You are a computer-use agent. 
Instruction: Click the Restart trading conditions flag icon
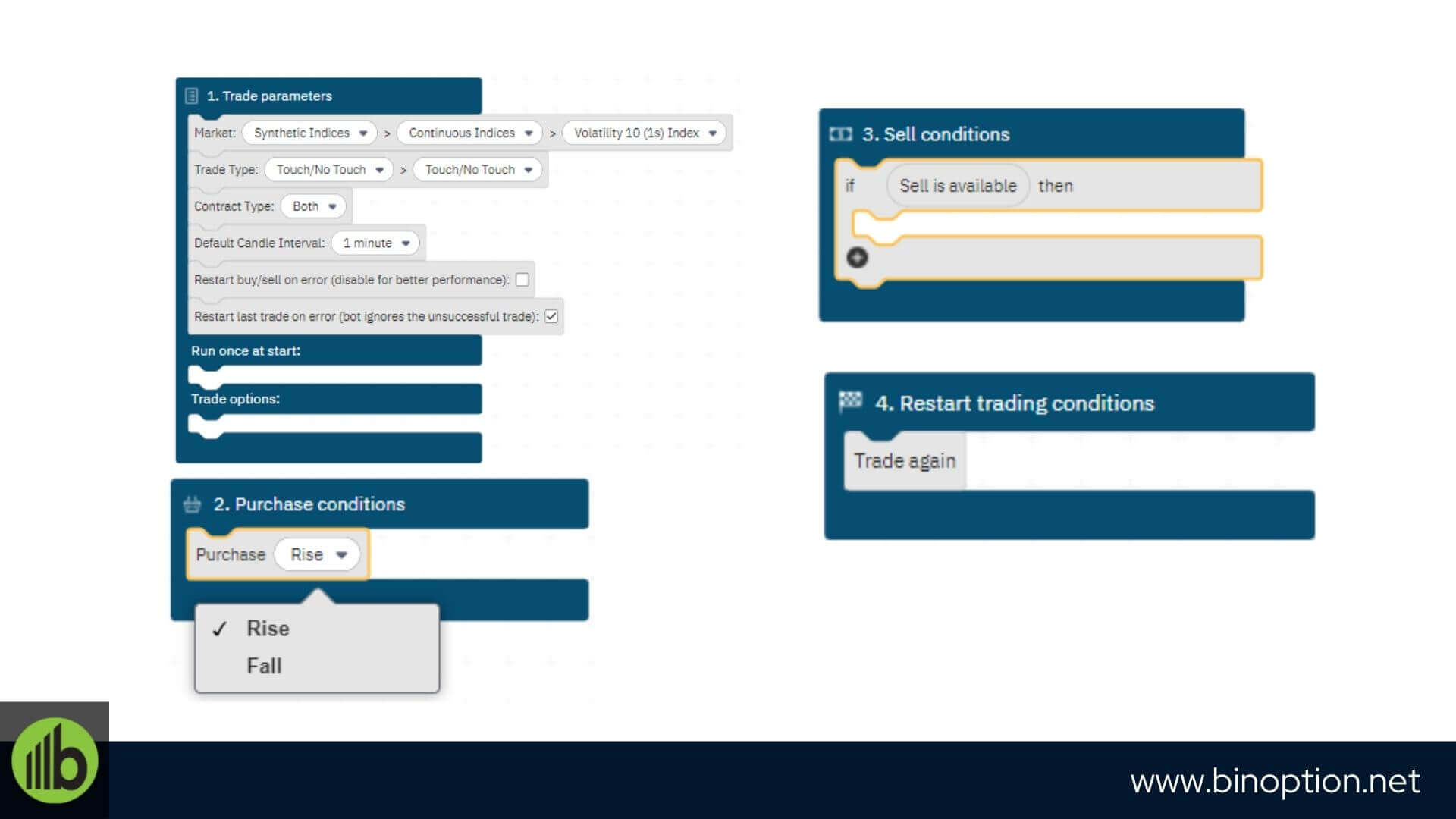[850, 401]
